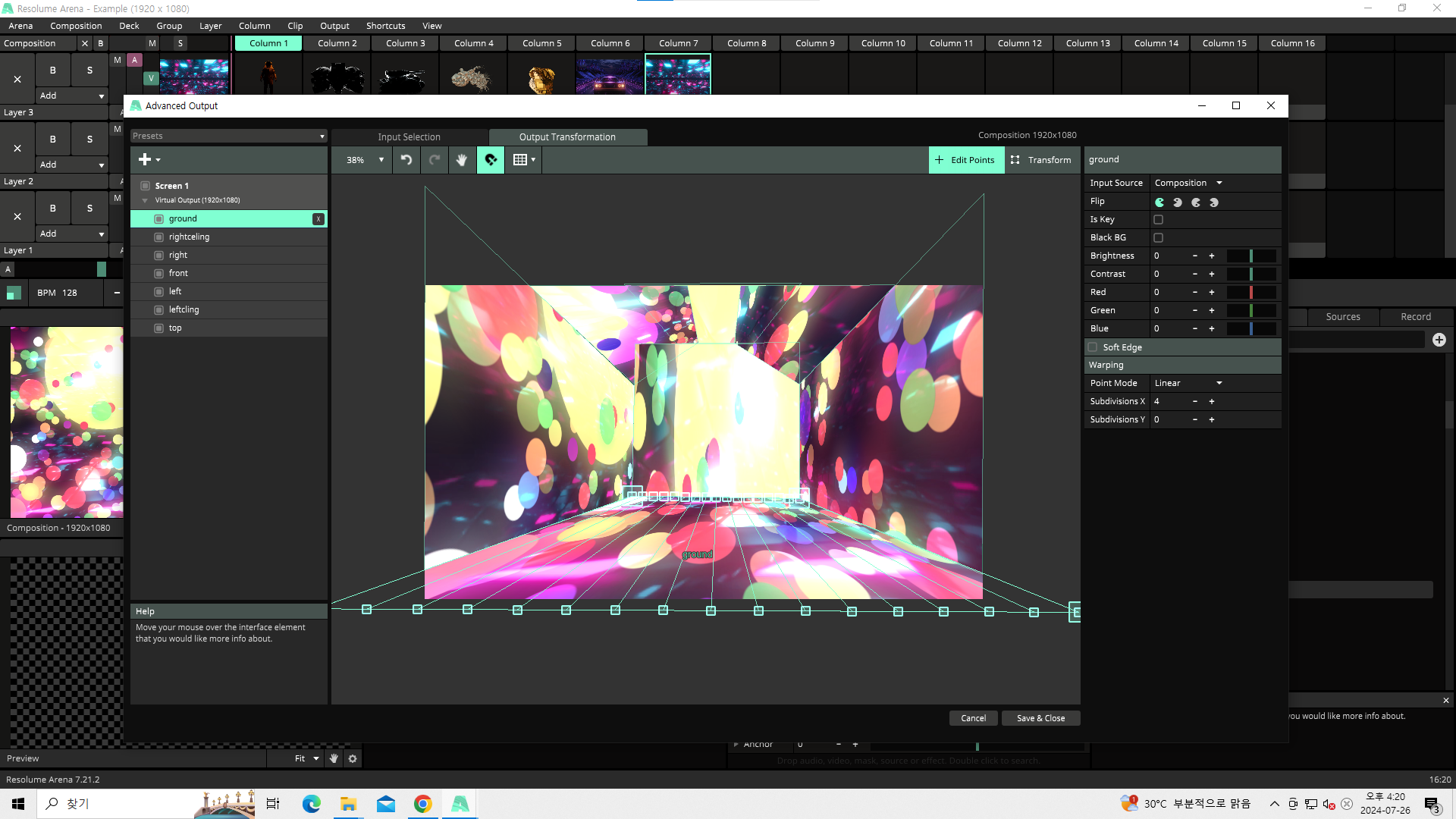Click the plus icon to add a slice
Image resolution: width=1456 pixels, height=819 pixels.
(x=145, y=159)
